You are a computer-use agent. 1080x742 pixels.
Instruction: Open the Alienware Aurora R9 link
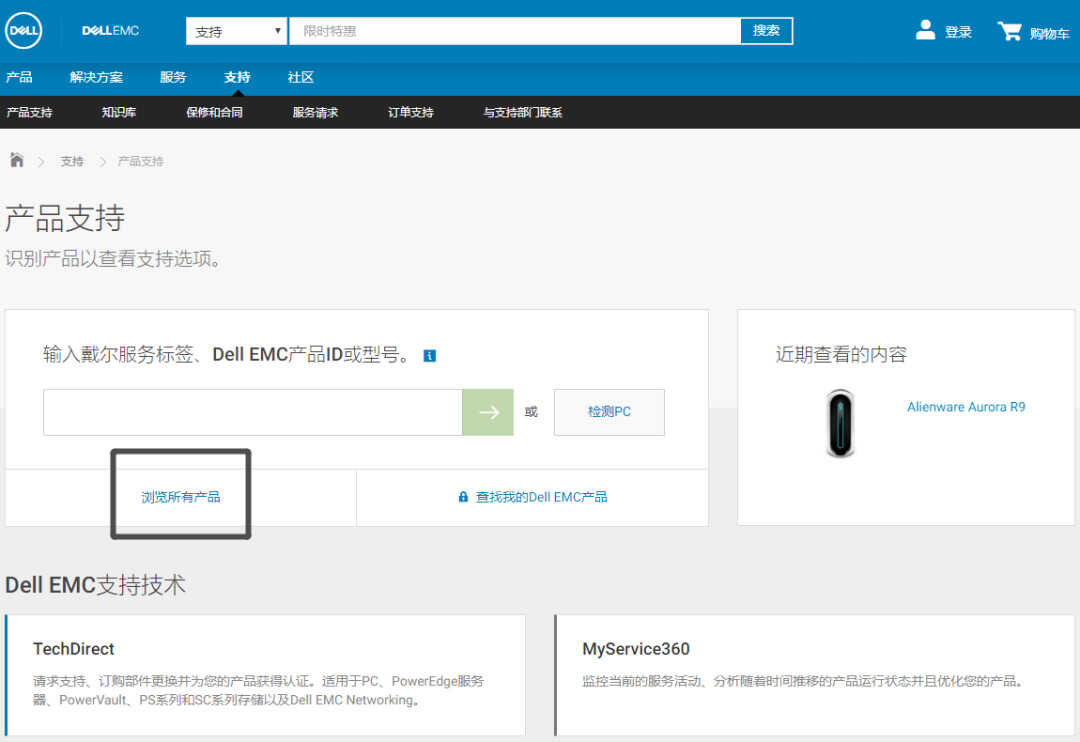(966, 407)
